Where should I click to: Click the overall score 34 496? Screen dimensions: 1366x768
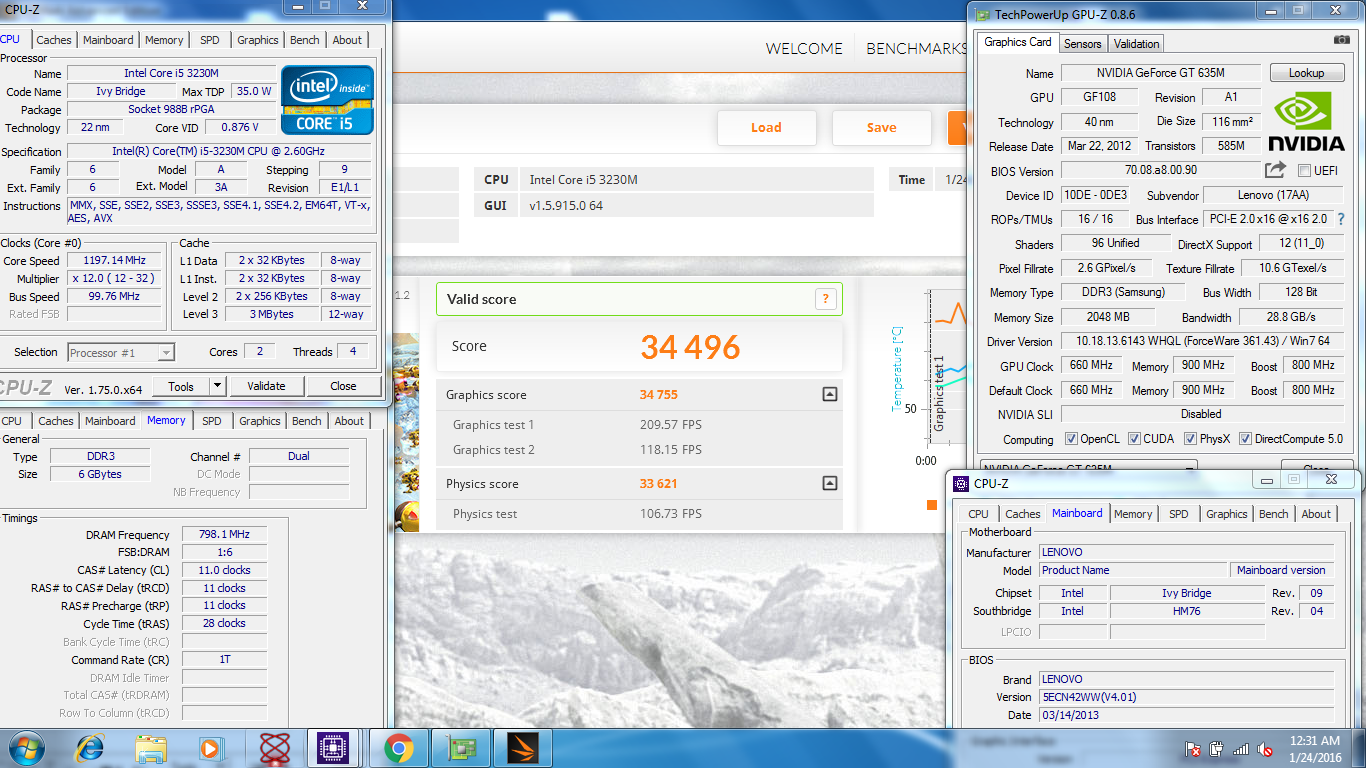click(x=690, y=347)
